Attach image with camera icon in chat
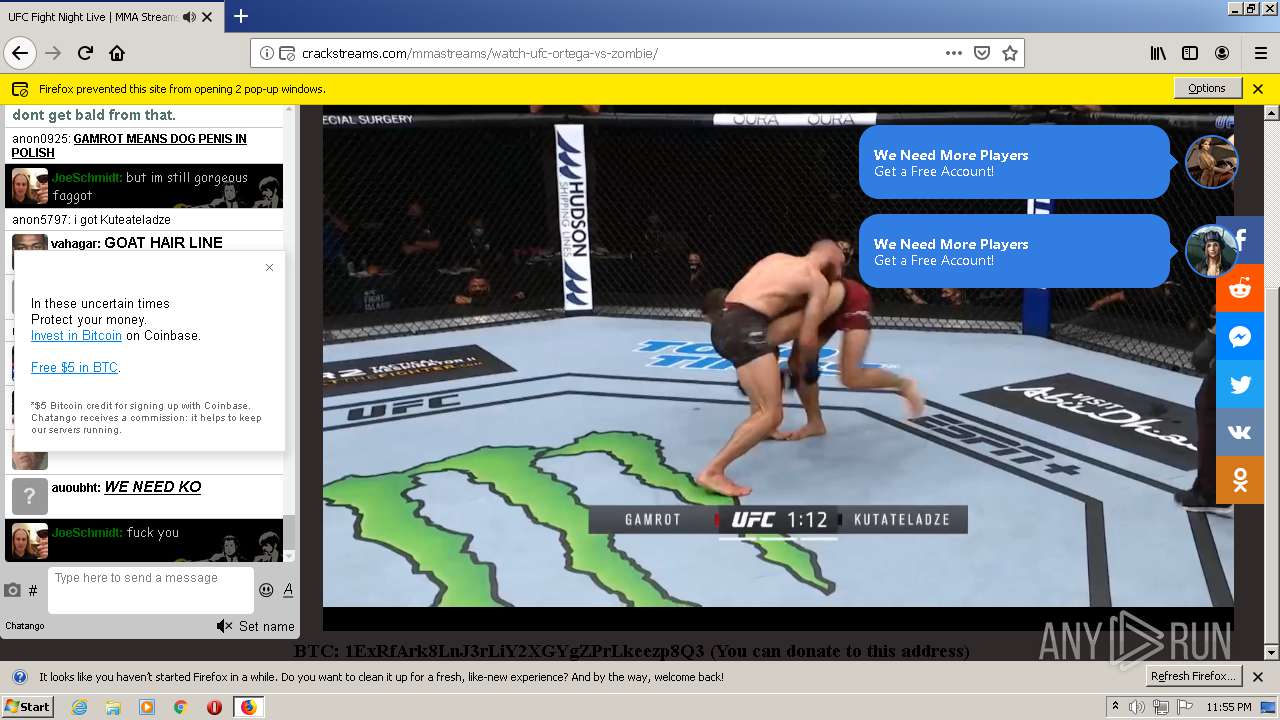This screenshot has height=720, width=1280. pyautogui.click(x=12, y=590)
